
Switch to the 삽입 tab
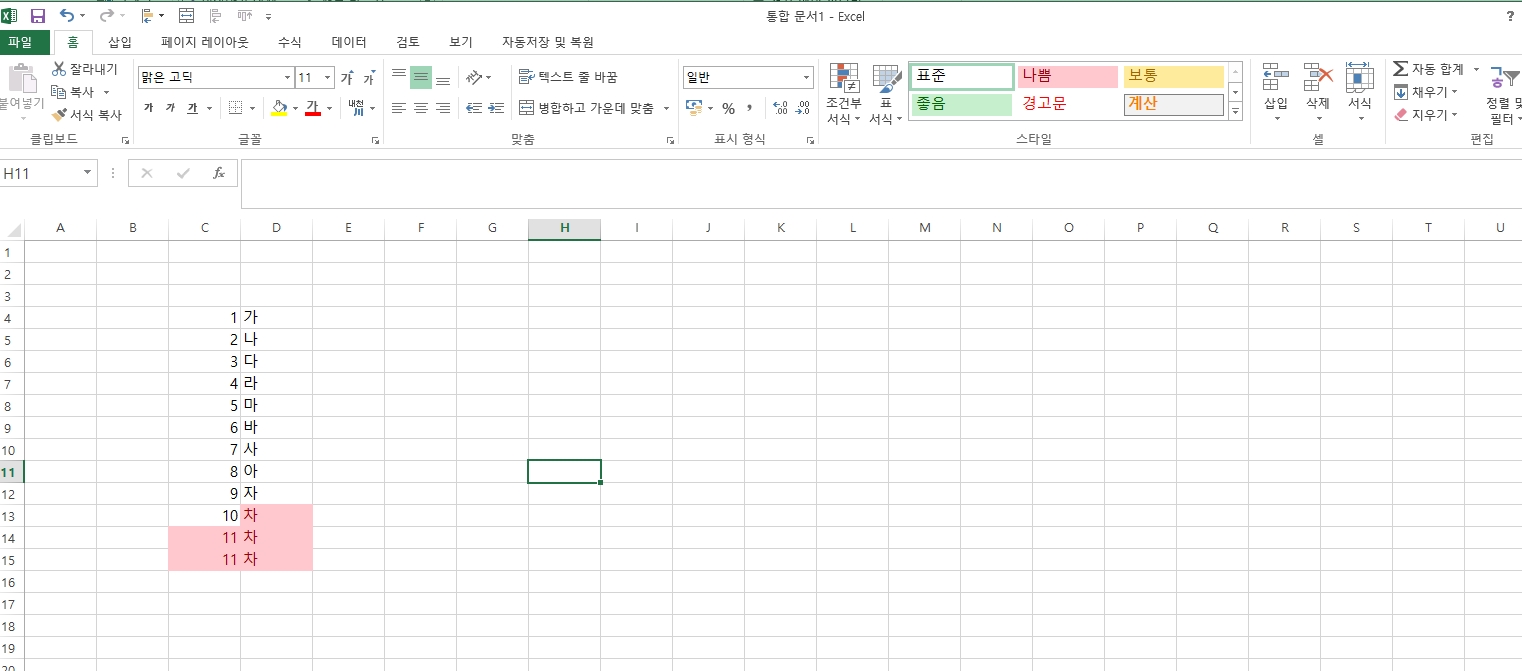click(x=120, y=42)
